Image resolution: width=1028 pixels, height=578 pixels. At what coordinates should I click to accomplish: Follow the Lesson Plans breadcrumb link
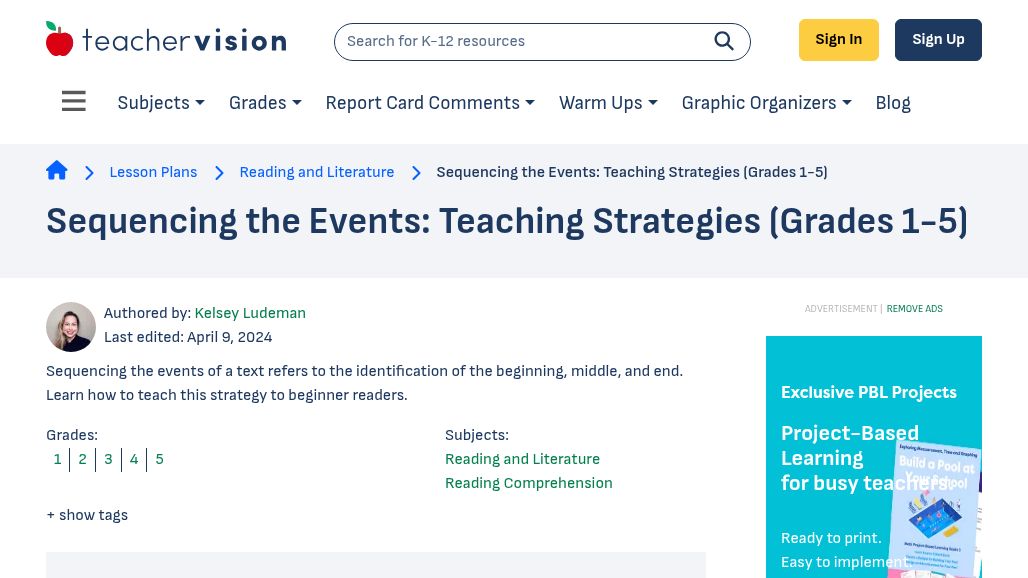153,172
